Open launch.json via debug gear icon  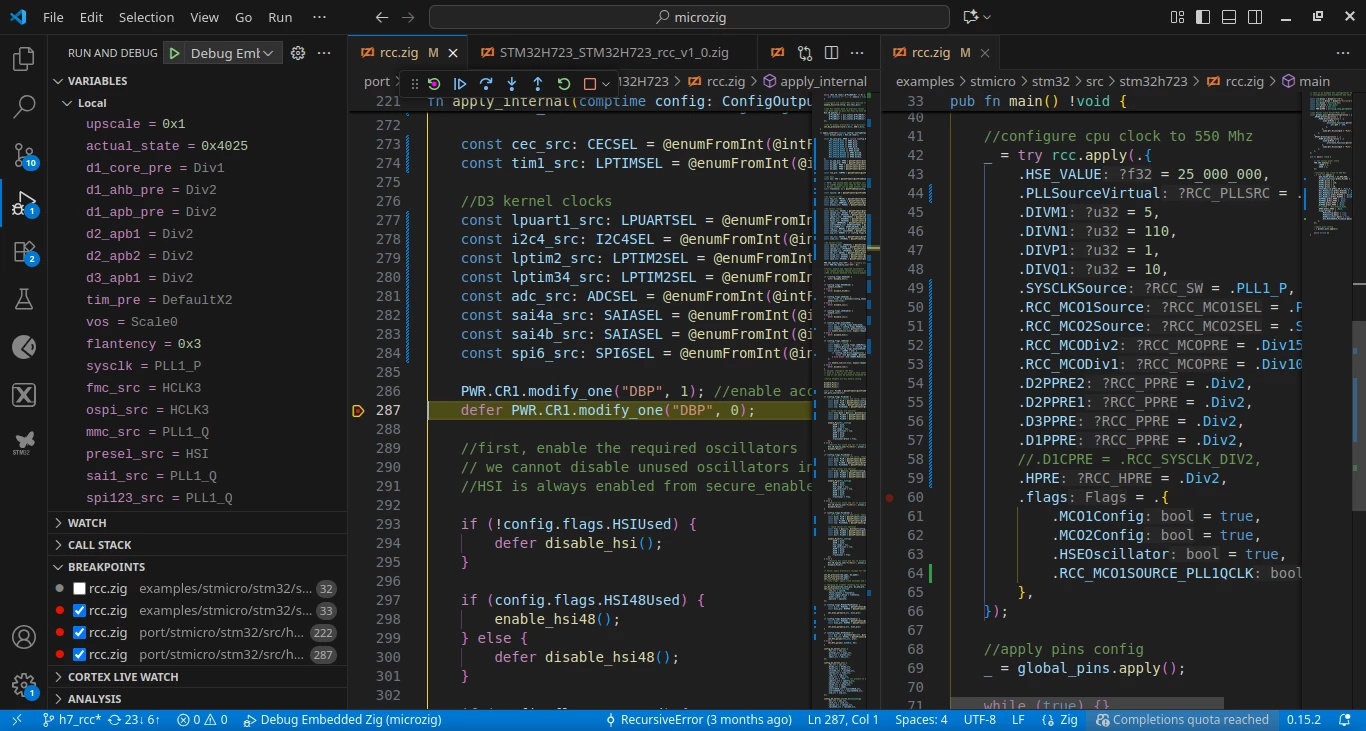point(297,53)
